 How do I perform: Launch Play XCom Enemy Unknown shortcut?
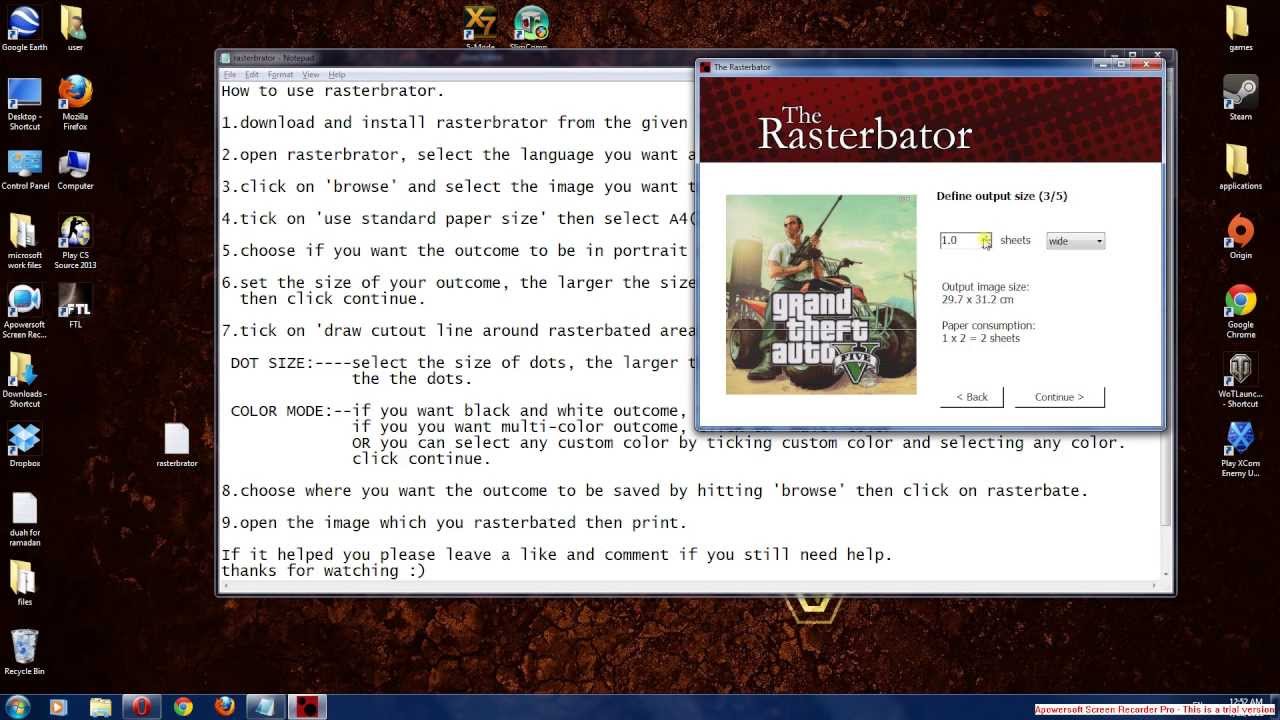click(x=1240, y=449)
